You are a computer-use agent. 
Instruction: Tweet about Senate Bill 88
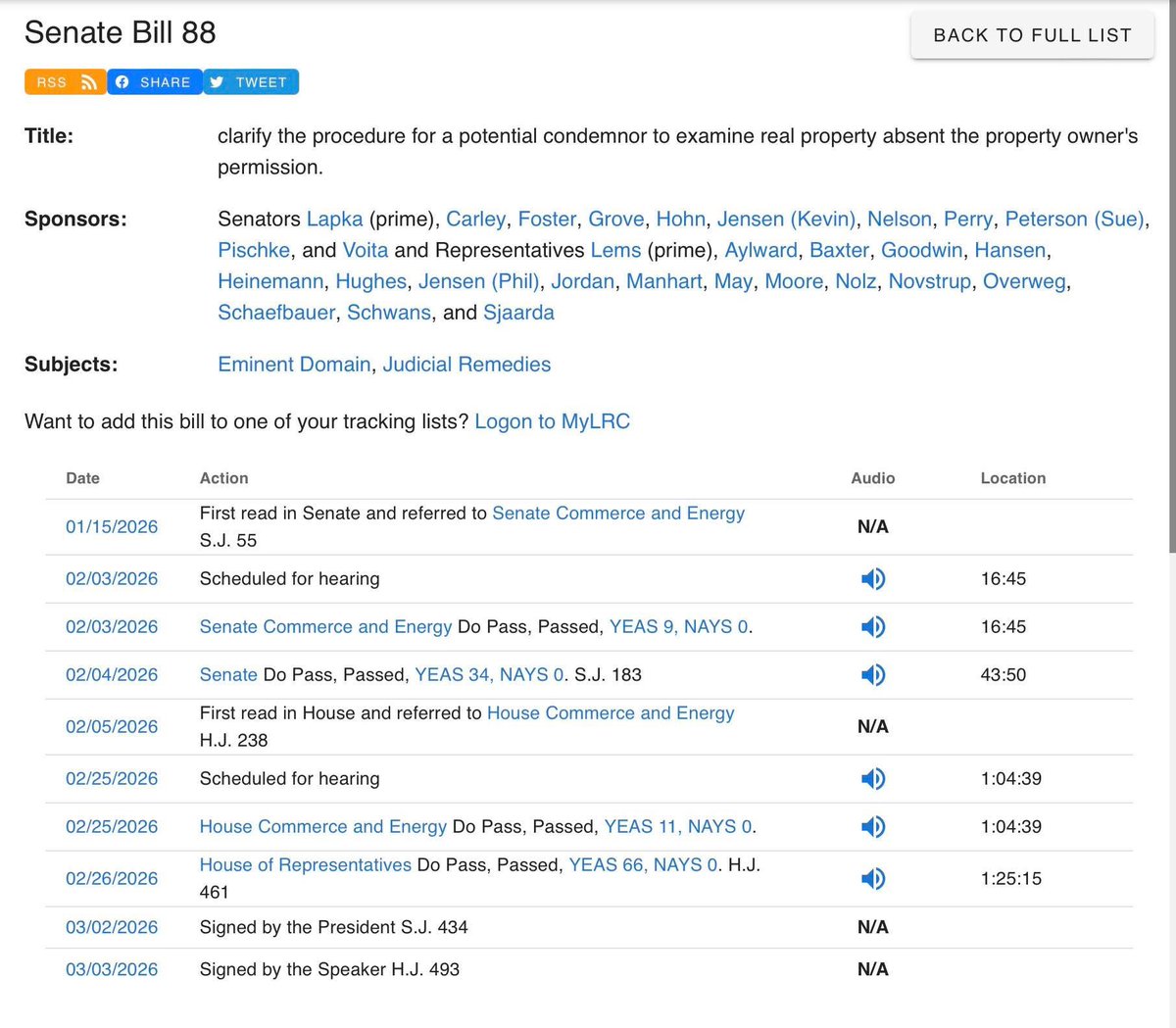point(251,82)
